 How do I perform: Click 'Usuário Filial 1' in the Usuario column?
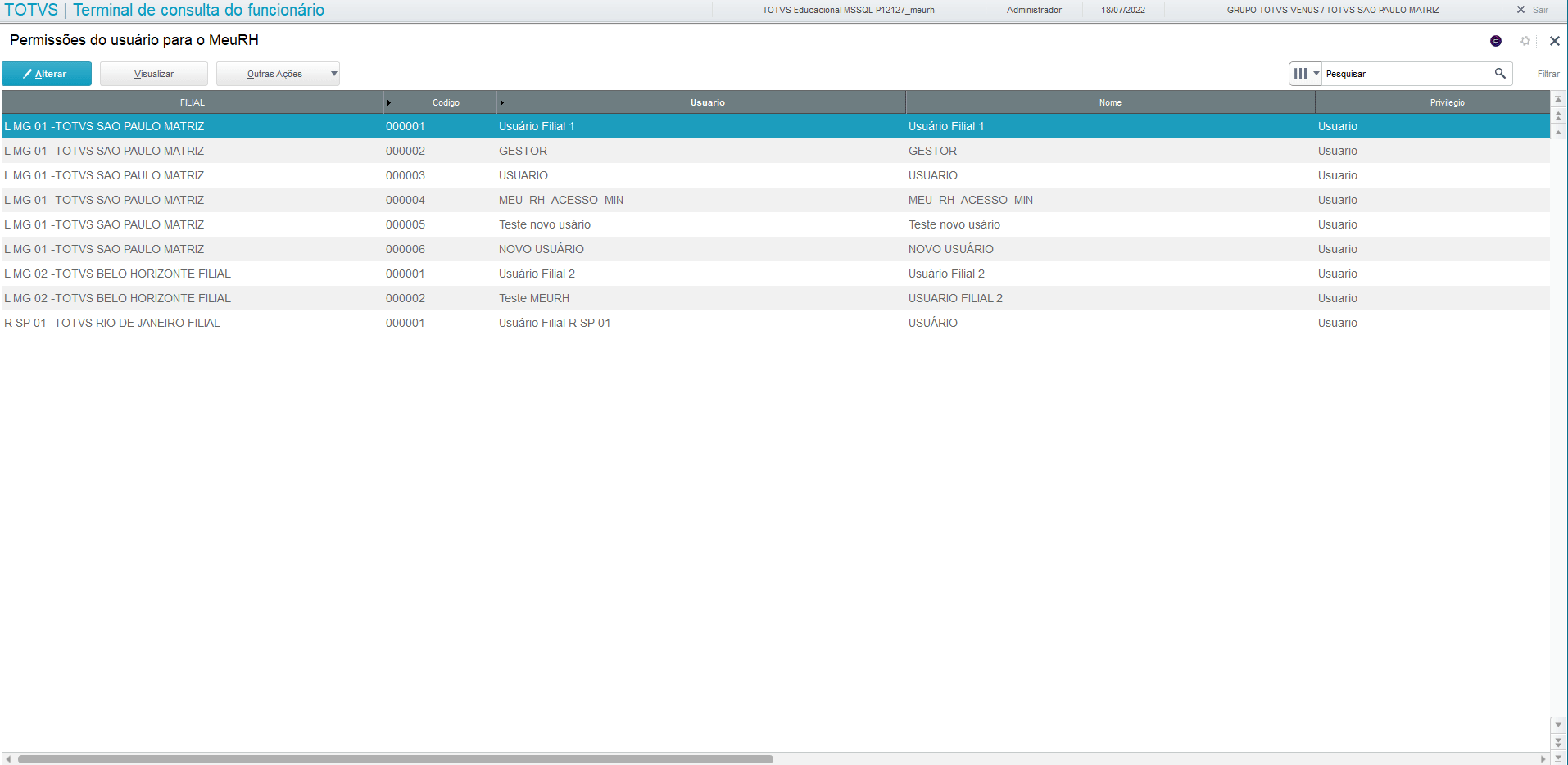click(537, 126)
